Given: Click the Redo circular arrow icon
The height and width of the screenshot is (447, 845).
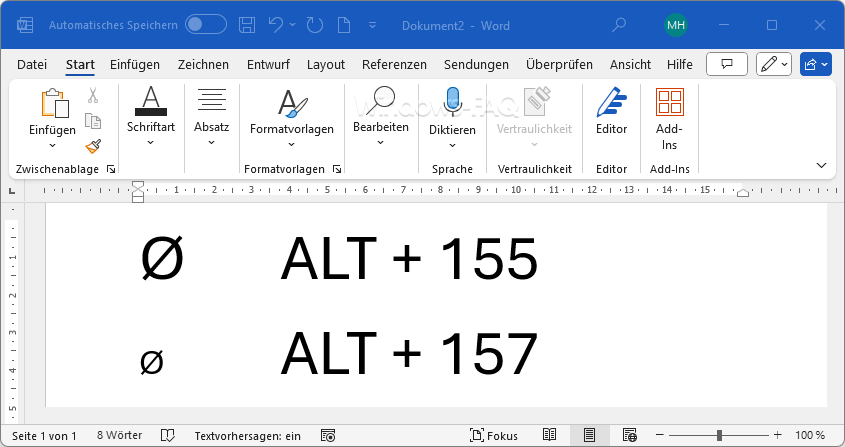Looking at the screenshot, I should 315,25.
